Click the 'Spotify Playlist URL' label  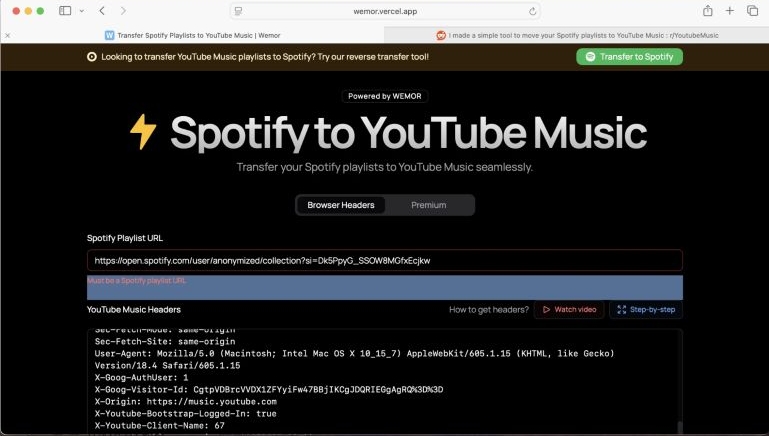(125, 238)
